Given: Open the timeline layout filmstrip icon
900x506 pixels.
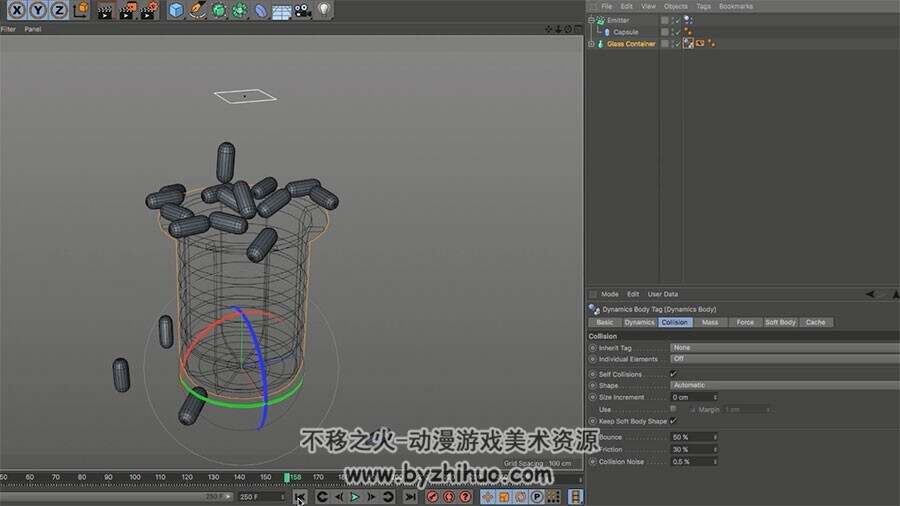Looking at the screenshot, I should [576, 497].
